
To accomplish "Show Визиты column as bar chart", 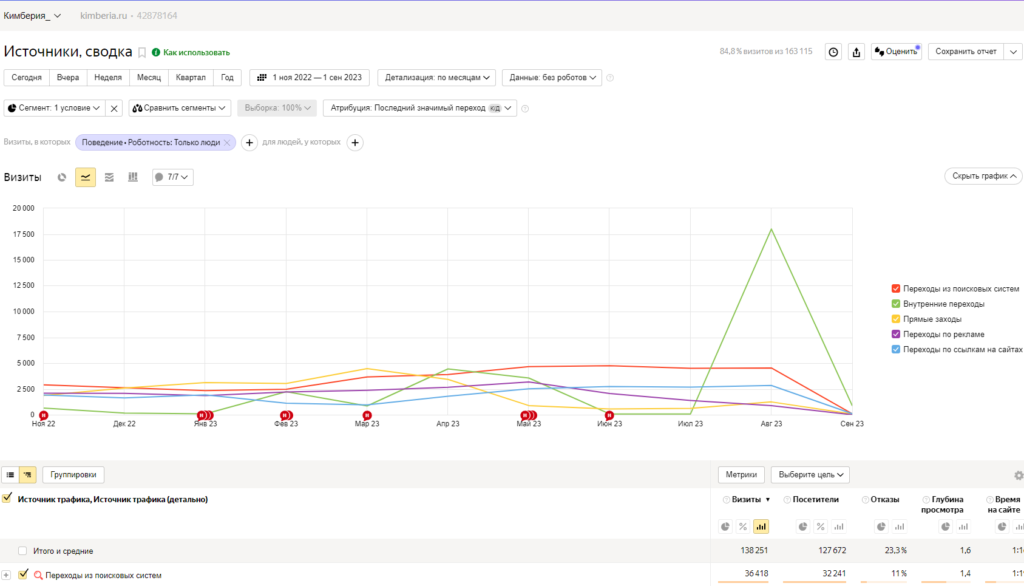I will [x=761, y=527].
